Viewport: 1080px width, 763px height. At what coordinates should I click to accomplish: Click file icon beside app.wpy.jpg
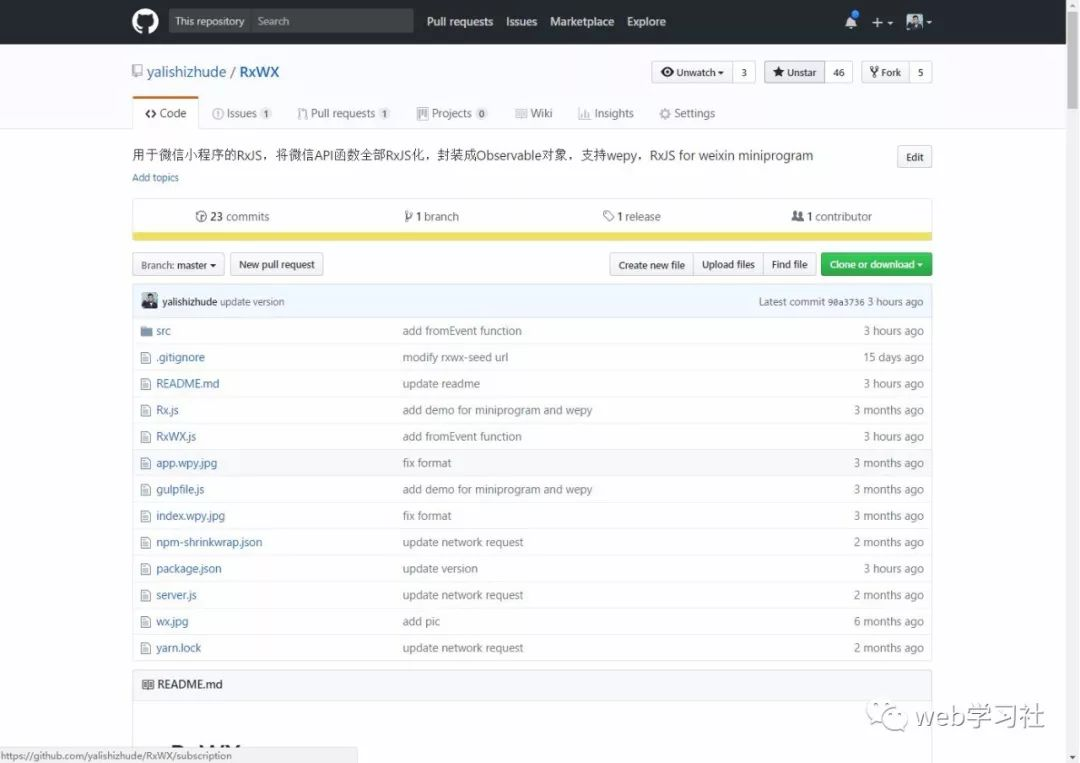click(145, 463)
